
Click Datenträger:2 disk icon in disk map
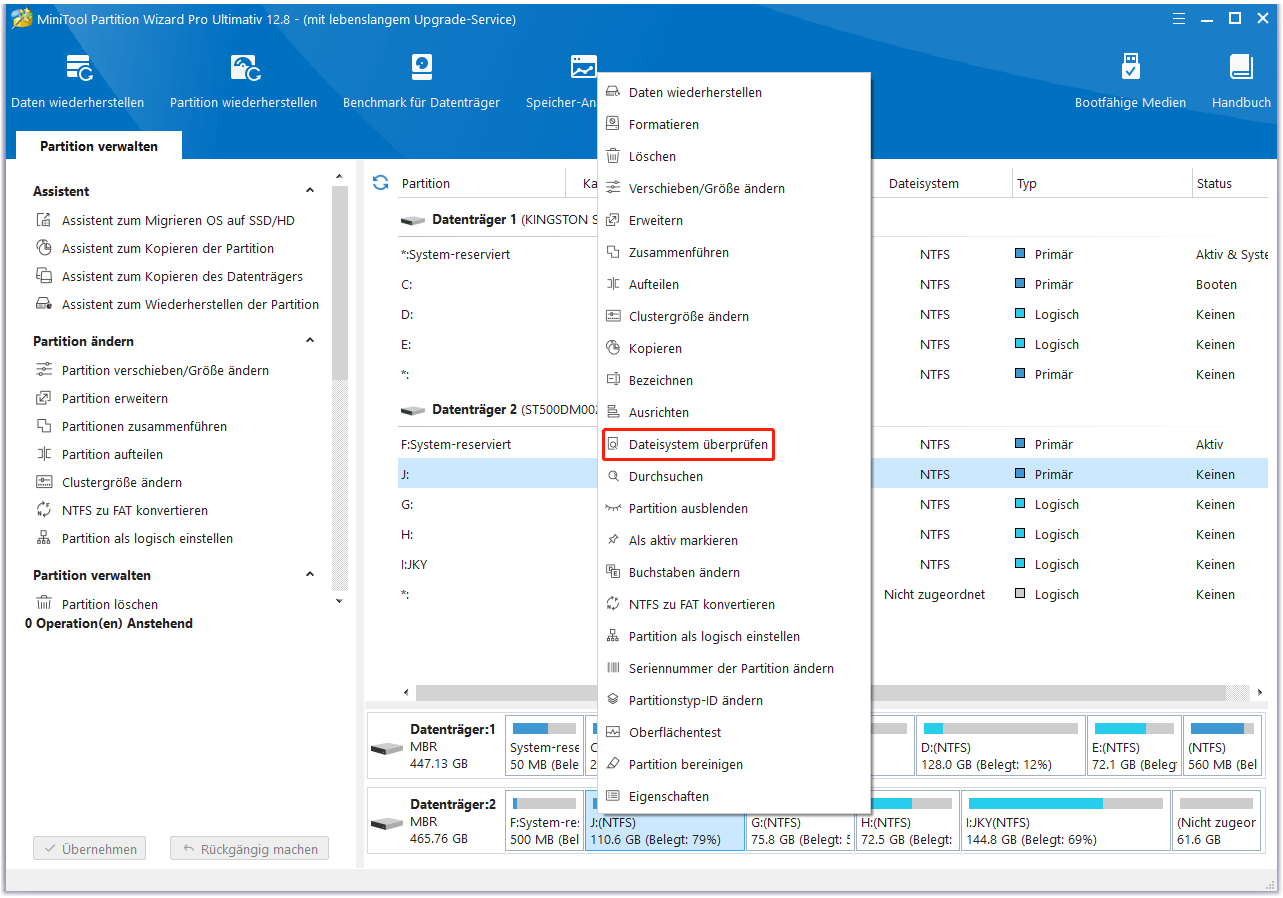click(386, 824)
